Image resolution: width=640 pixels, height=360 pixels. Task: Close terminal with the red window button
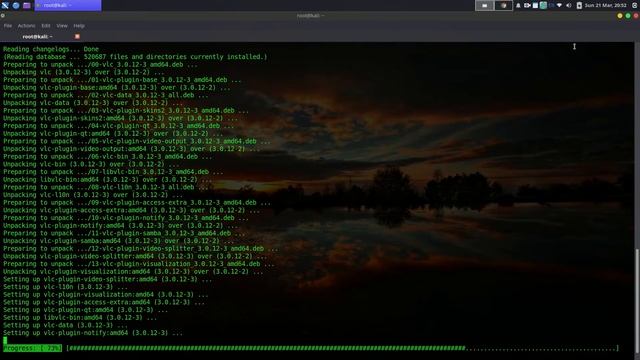pos(636,16)
